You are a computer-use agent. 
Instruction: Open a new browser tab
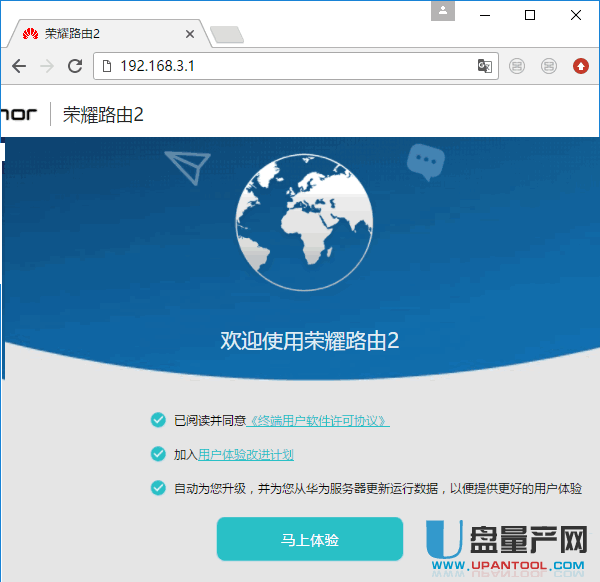click(227, 34)
